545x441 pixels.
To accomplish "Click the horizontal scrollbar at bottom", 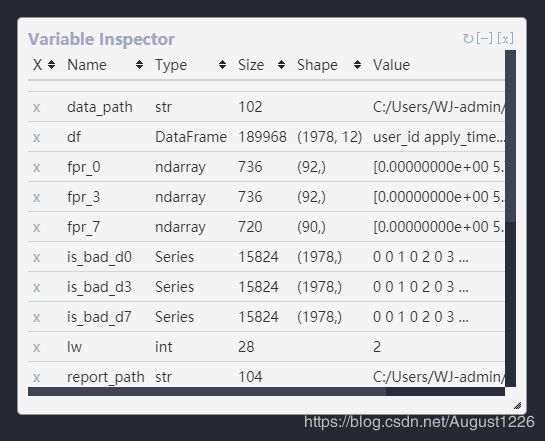I will tap(207, 392).
